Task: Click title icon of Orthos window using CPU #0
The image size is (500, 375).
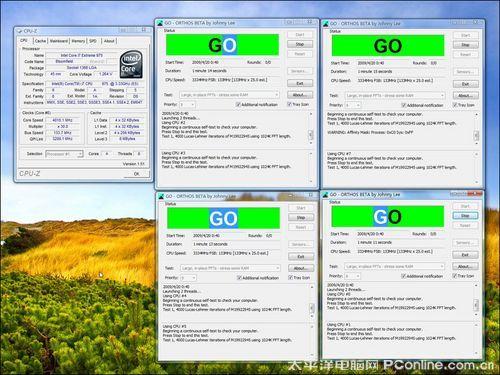Action: (325, 194)
